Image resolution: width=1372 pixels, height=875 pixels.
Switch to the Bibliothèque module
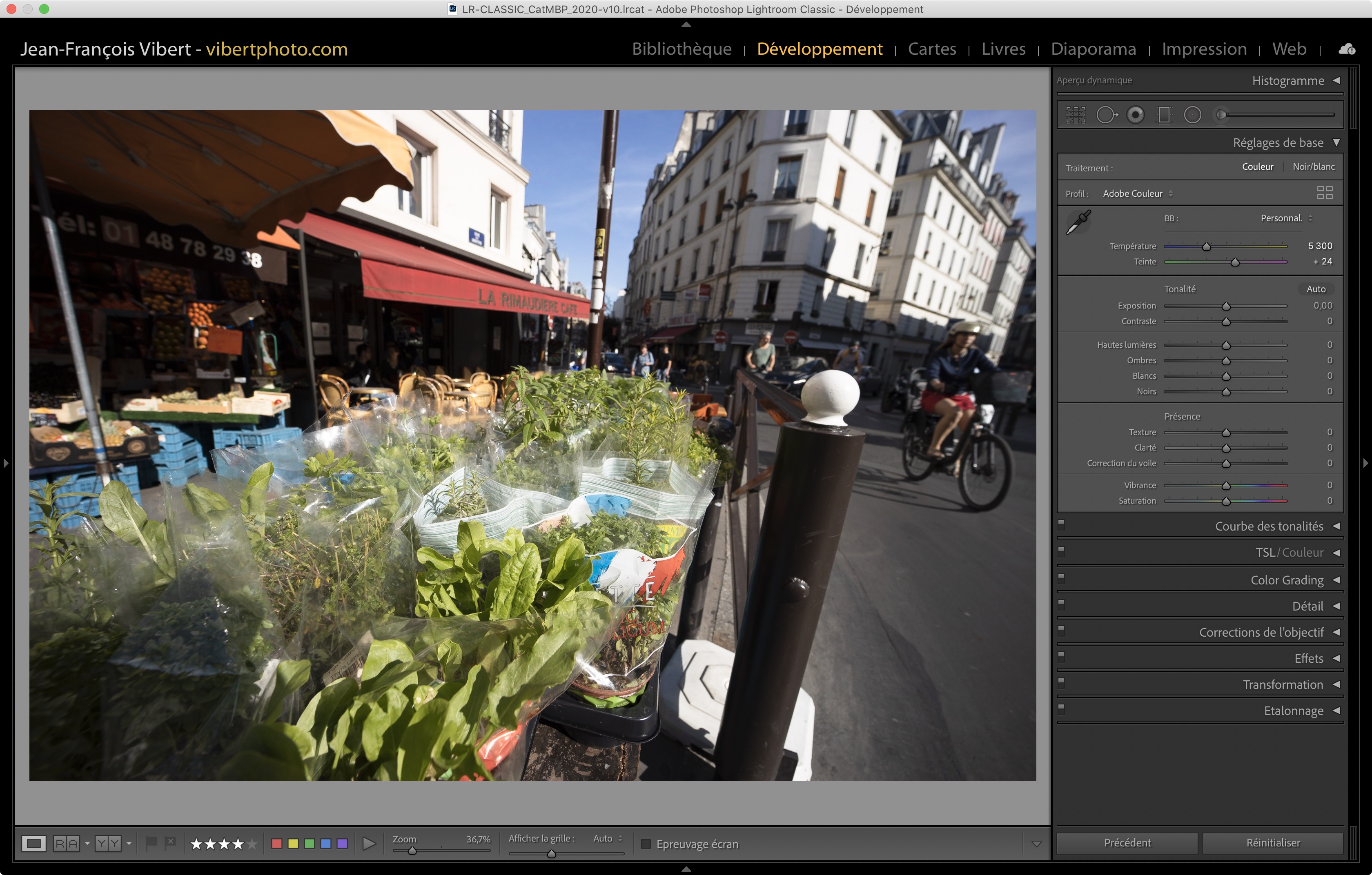tap(682, 49)
